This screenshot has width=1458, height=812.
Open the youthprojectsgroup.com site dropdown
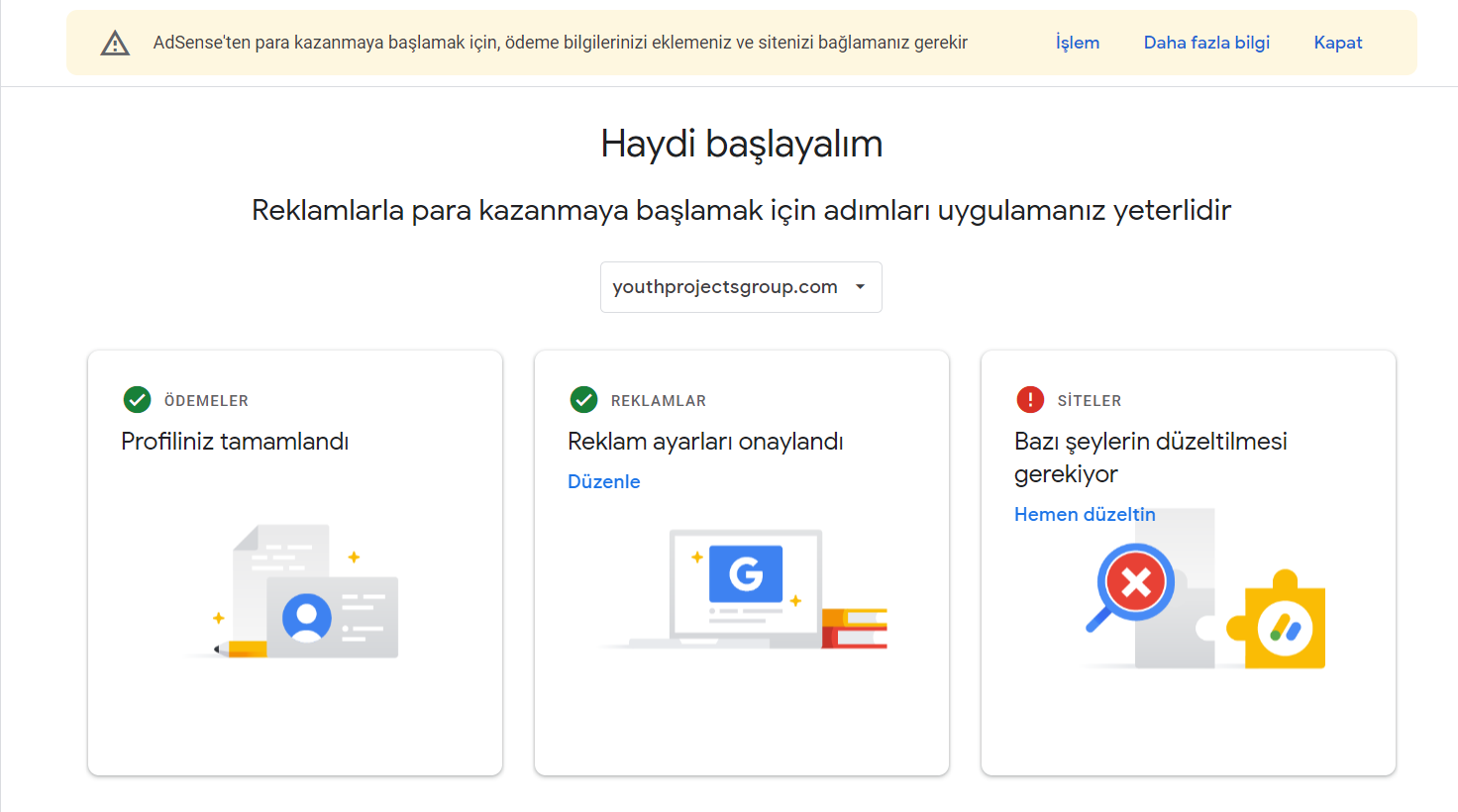[741, 287]
